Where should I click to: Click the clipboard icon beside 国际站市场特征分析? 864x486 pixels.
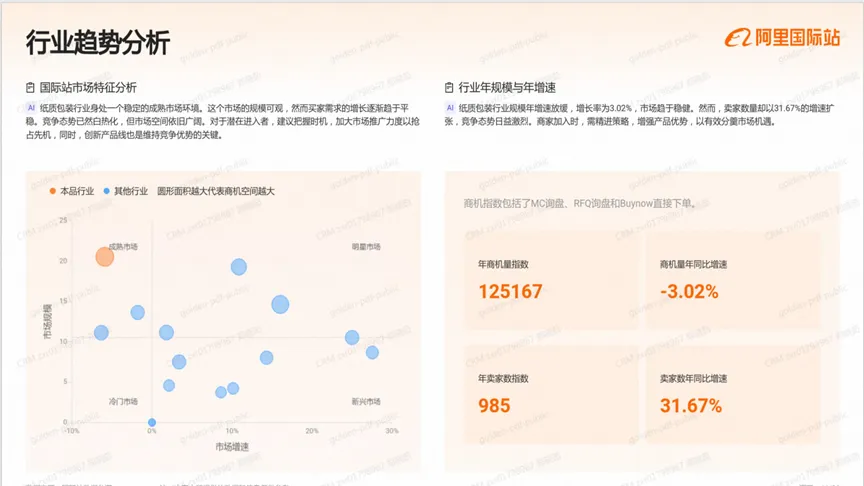click(x=30, y=88)
